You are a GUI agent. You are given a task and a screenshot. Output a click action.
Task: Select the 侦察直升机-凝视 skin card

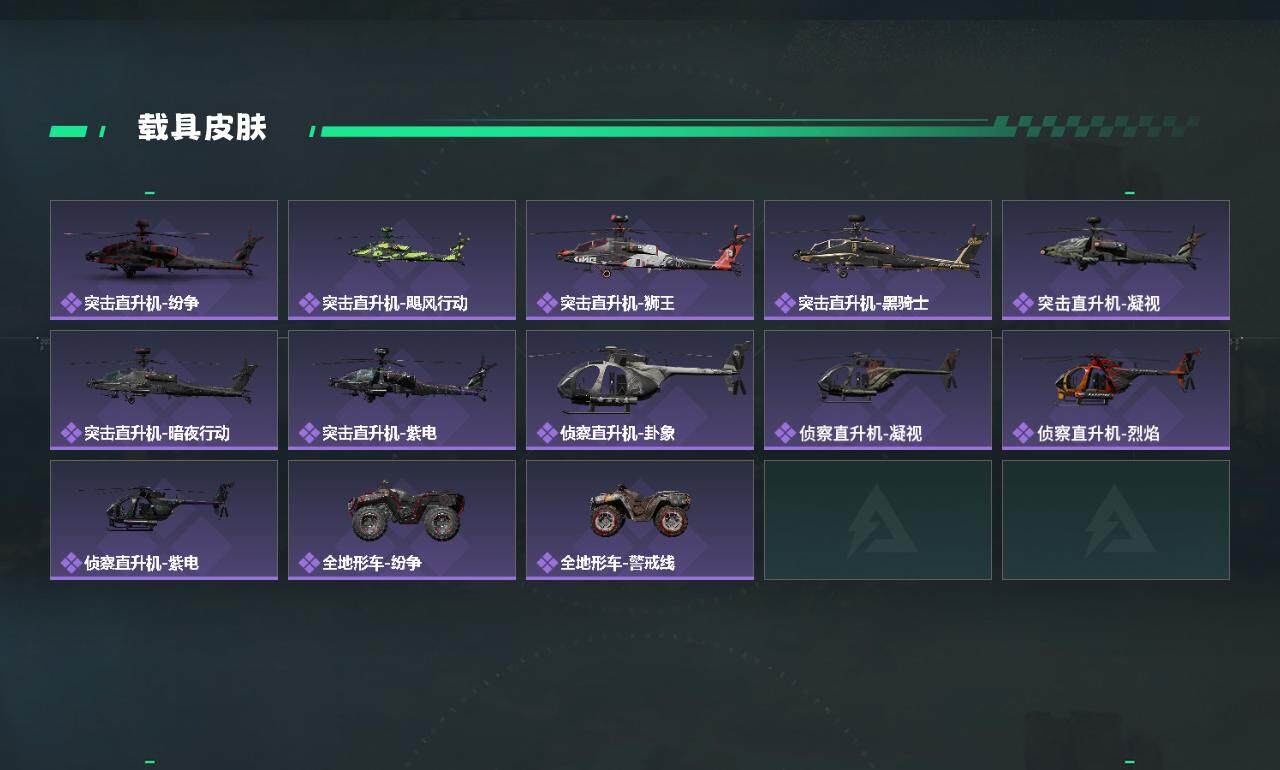coord(878,390)
